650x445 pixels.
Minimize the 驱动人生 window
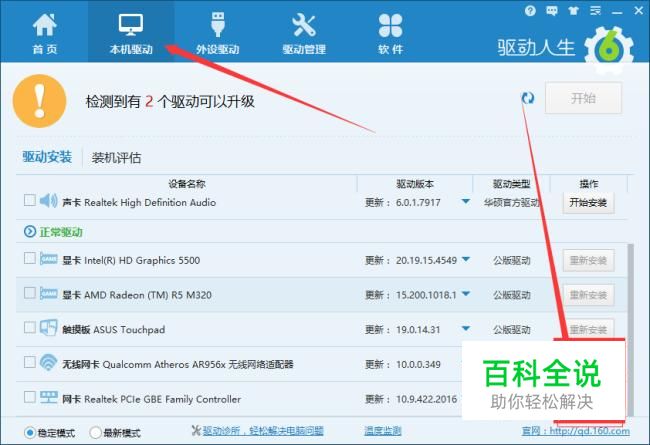pos(617,11)
